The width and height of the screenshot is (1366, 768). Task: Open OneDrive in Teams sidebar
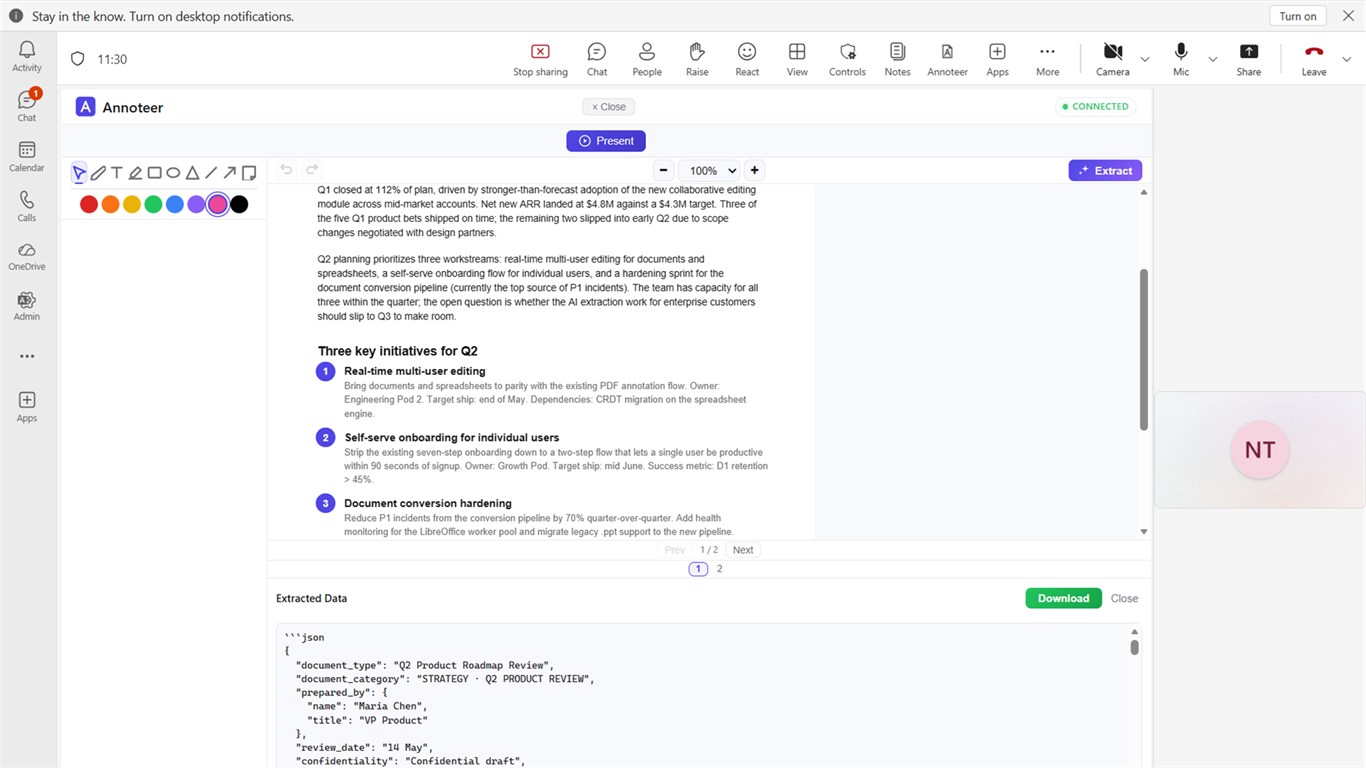point(27,256)
